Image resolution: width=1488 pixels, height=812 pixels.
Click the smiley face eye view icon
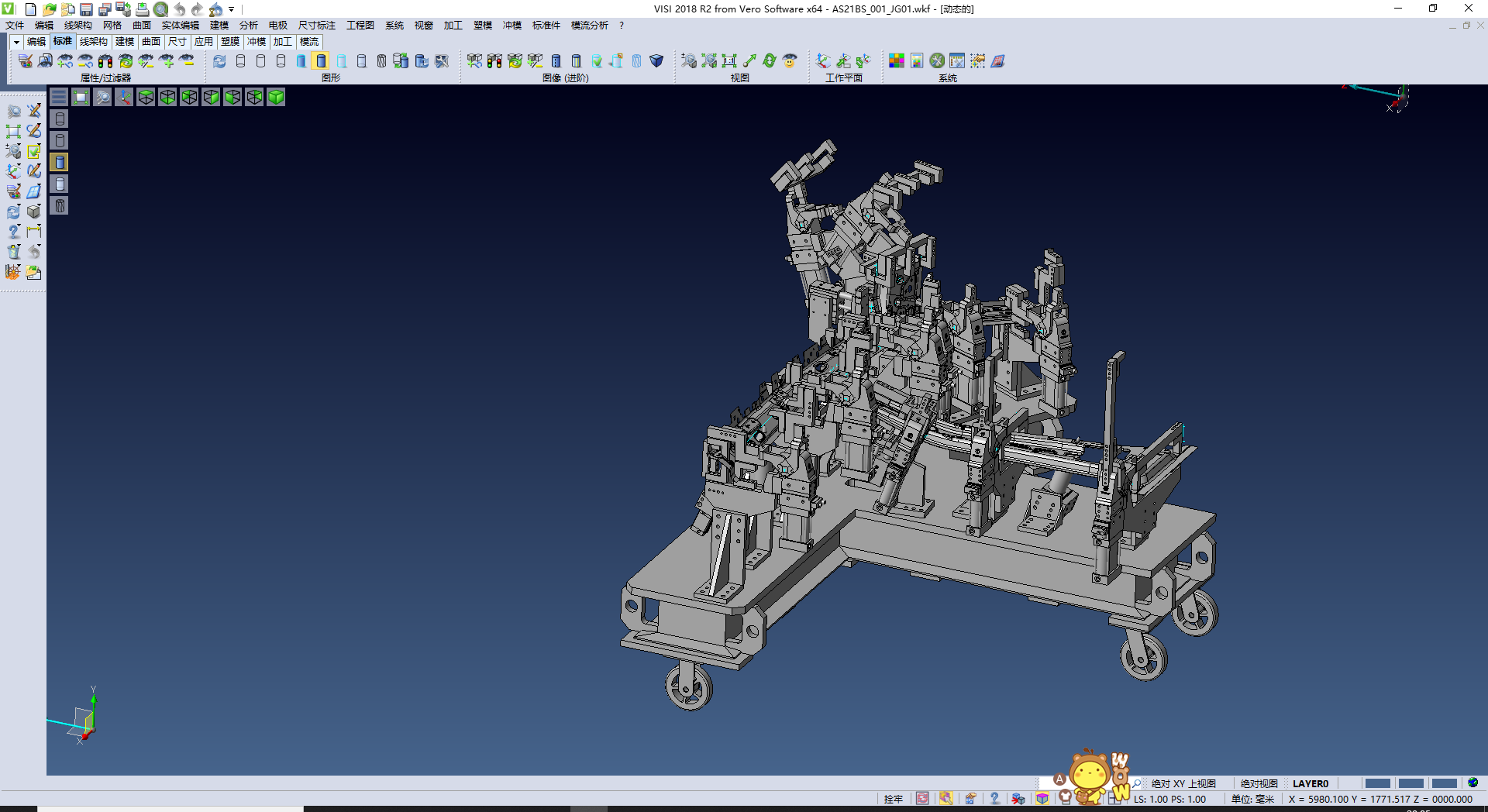[790, 61]
